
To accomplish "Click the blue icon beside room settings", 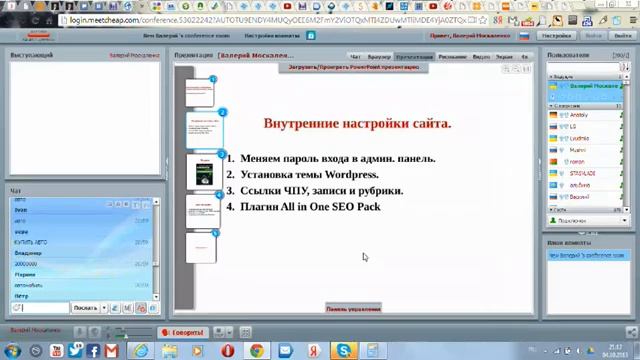I will tap(311, 36).
